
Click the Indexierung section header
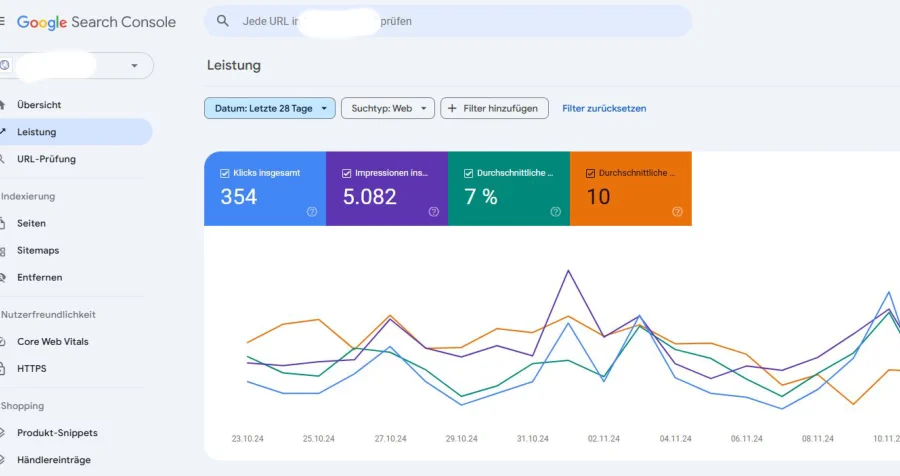(x=28, y=196)
